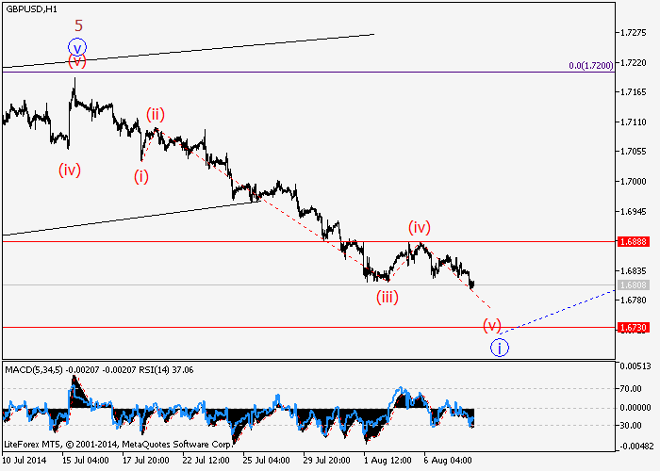Click the GBPUSD,H1 chart title
The image size is (660, 471).
(x=32, y=9)
